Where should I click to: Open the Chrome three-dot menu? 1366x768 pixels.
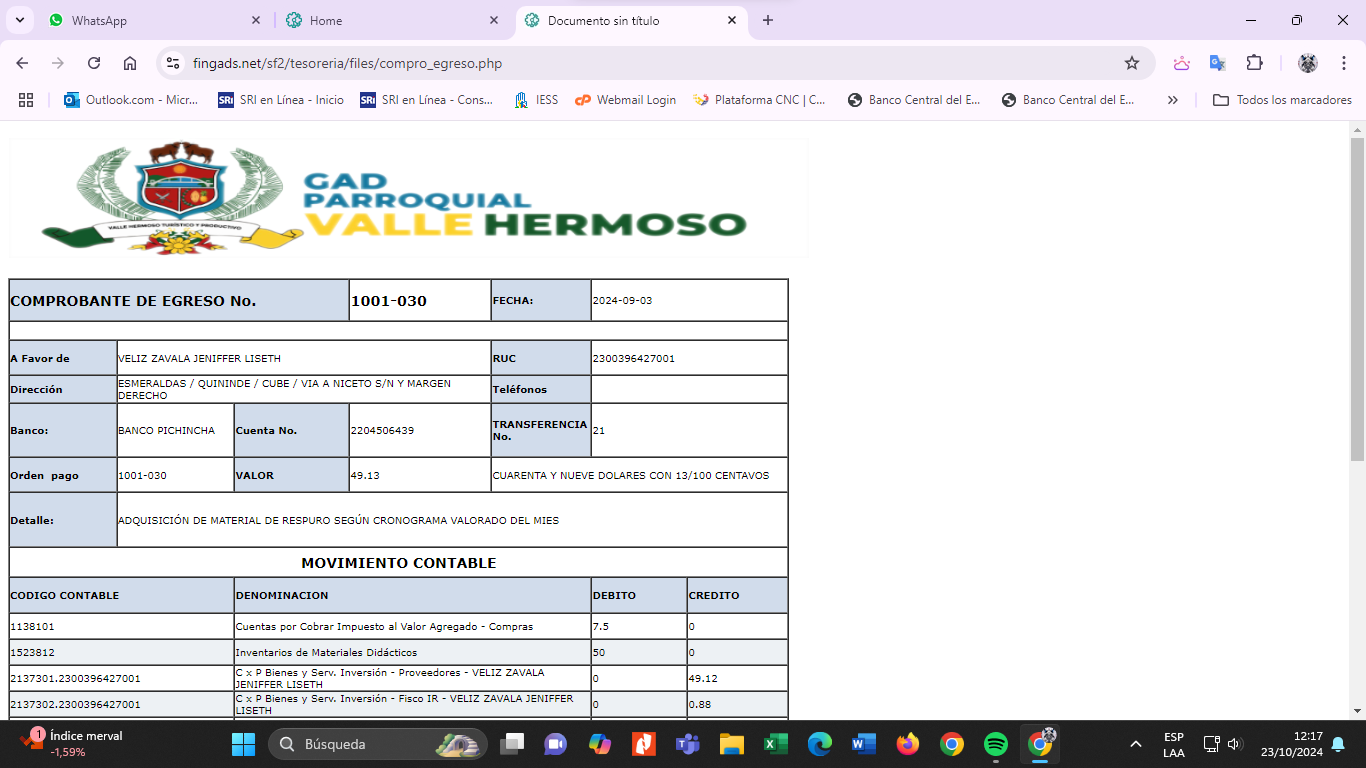point(1344,63)
